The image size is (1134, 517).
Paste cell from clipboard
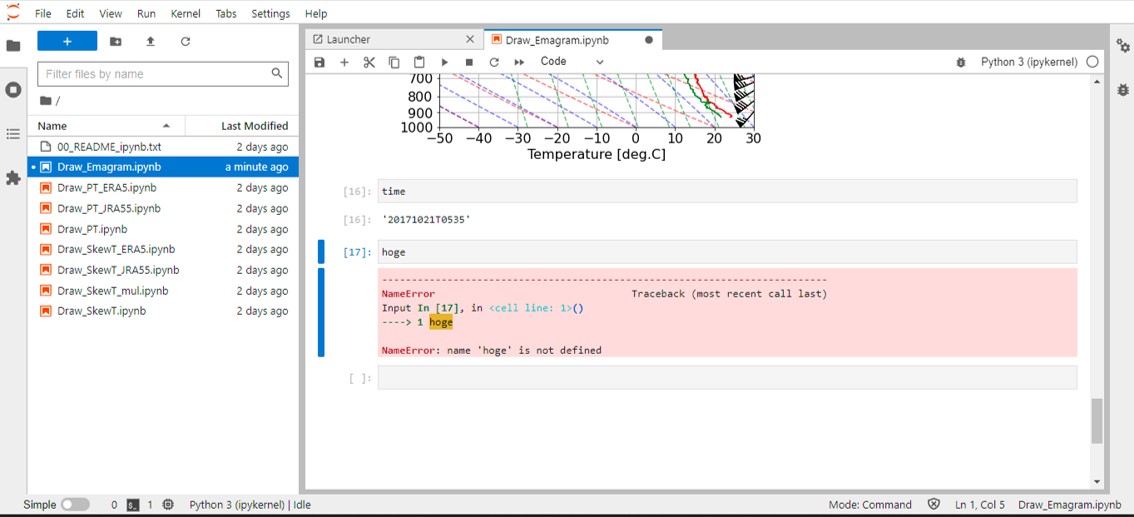coord(419,63)
